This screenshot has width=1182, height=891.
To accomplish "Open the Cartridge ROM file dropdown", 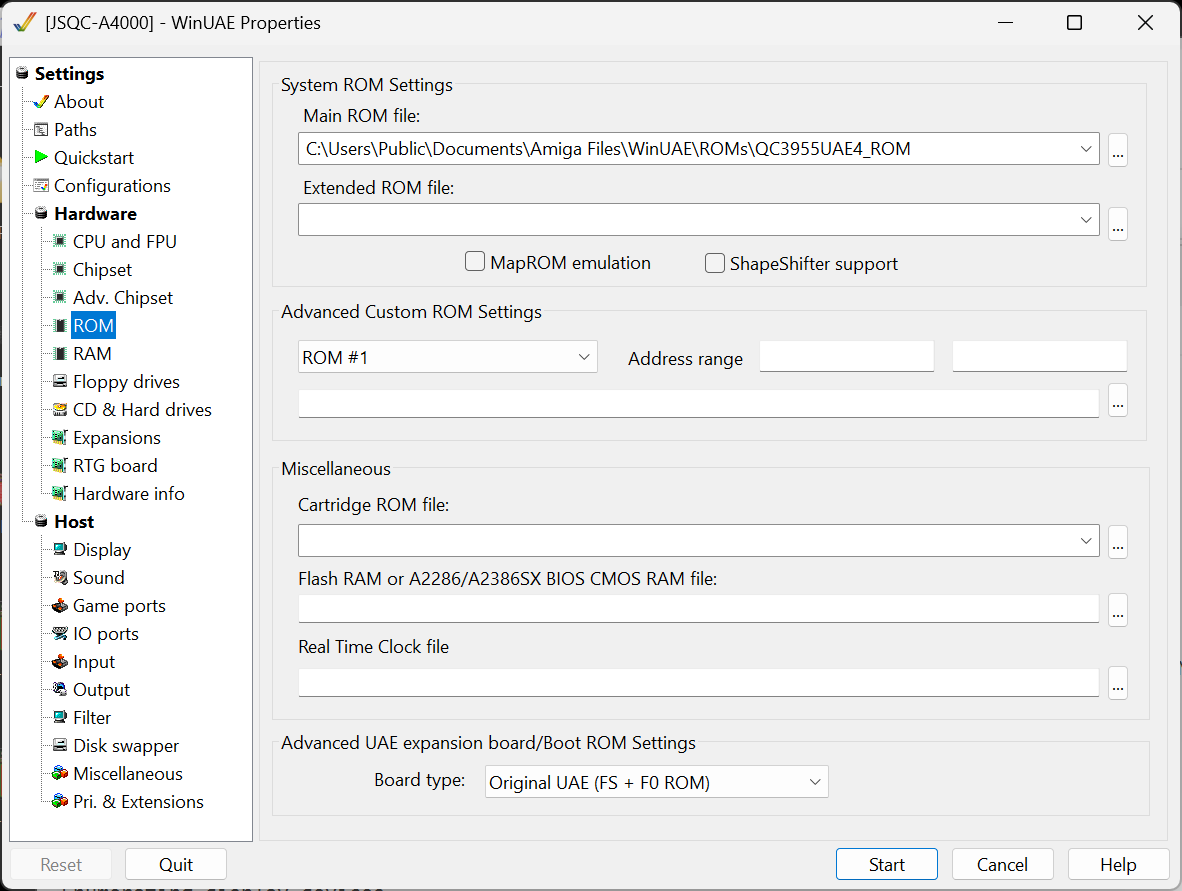I will pos(1086,540).
